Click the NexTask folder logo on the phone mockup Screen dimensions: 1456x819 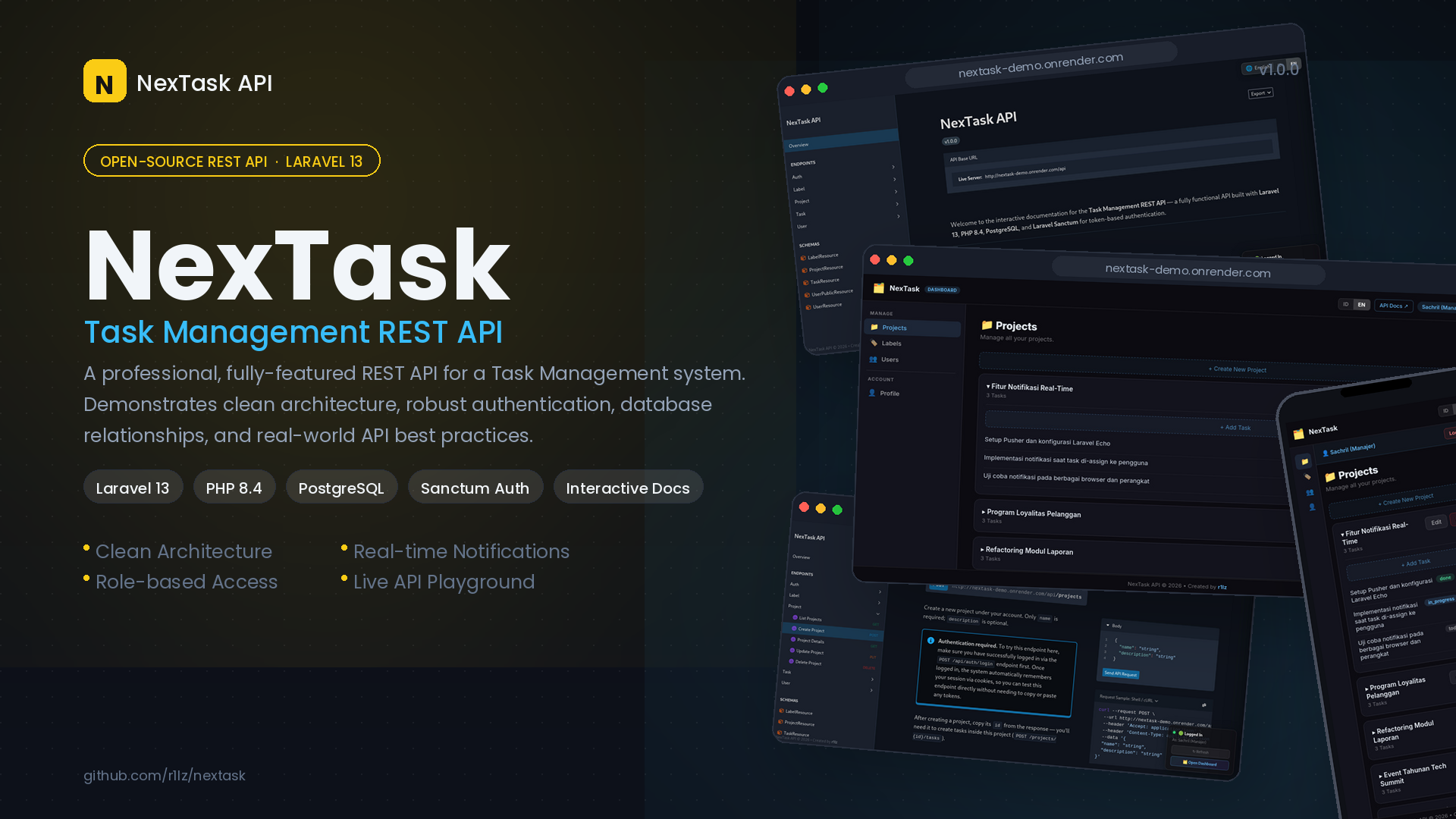tap(1299, 434)
